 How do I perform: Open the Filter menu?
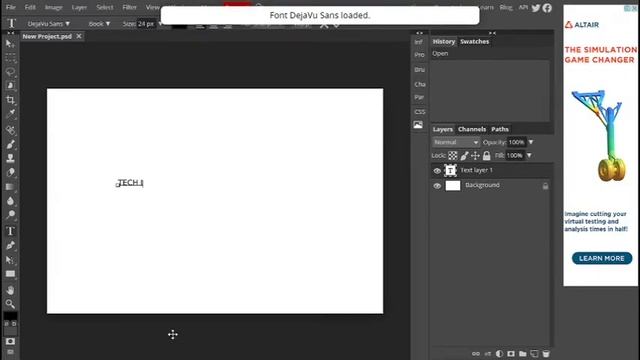tap(129, 7)
